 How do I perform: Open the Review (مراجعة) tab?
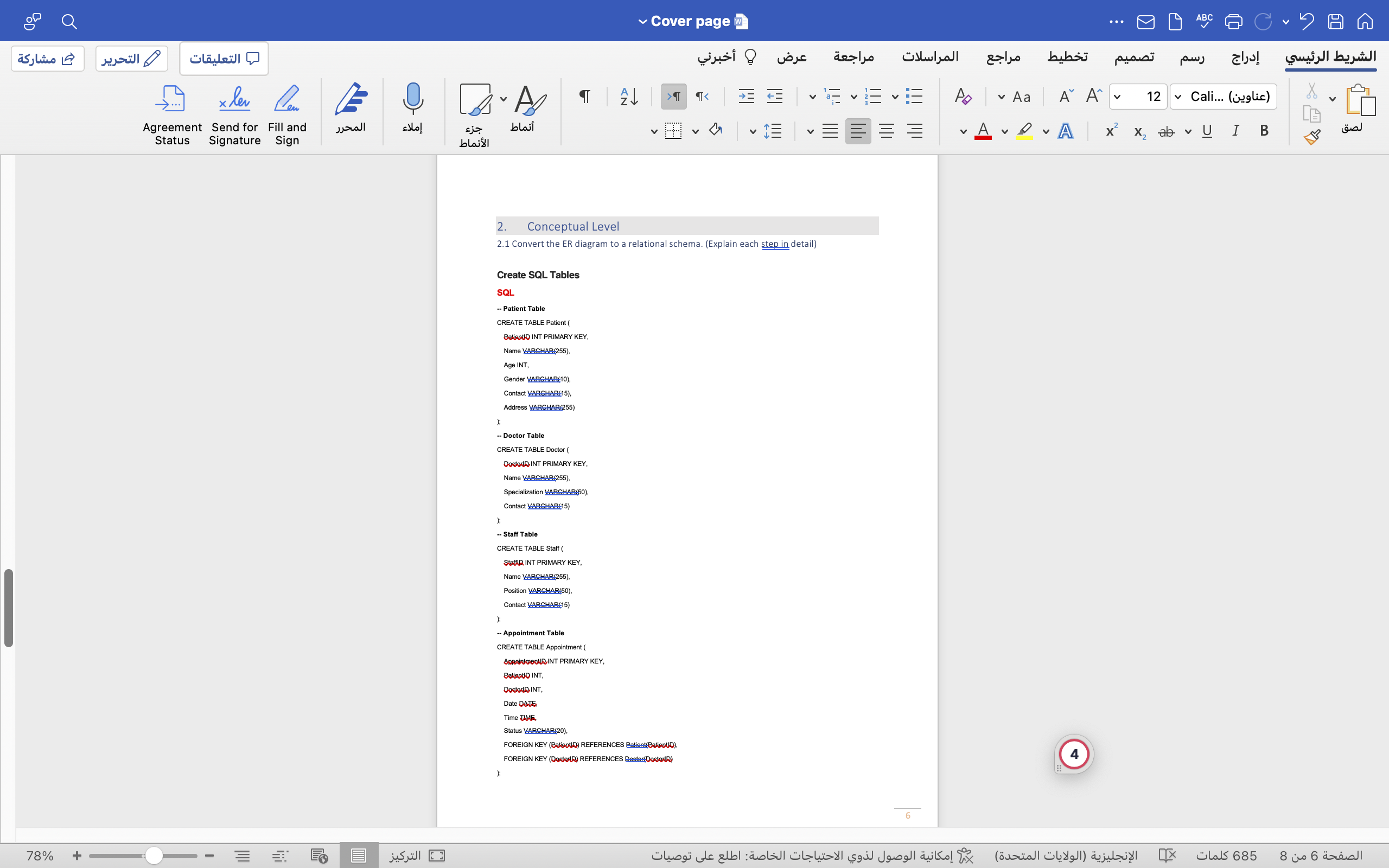coord(853,57)
